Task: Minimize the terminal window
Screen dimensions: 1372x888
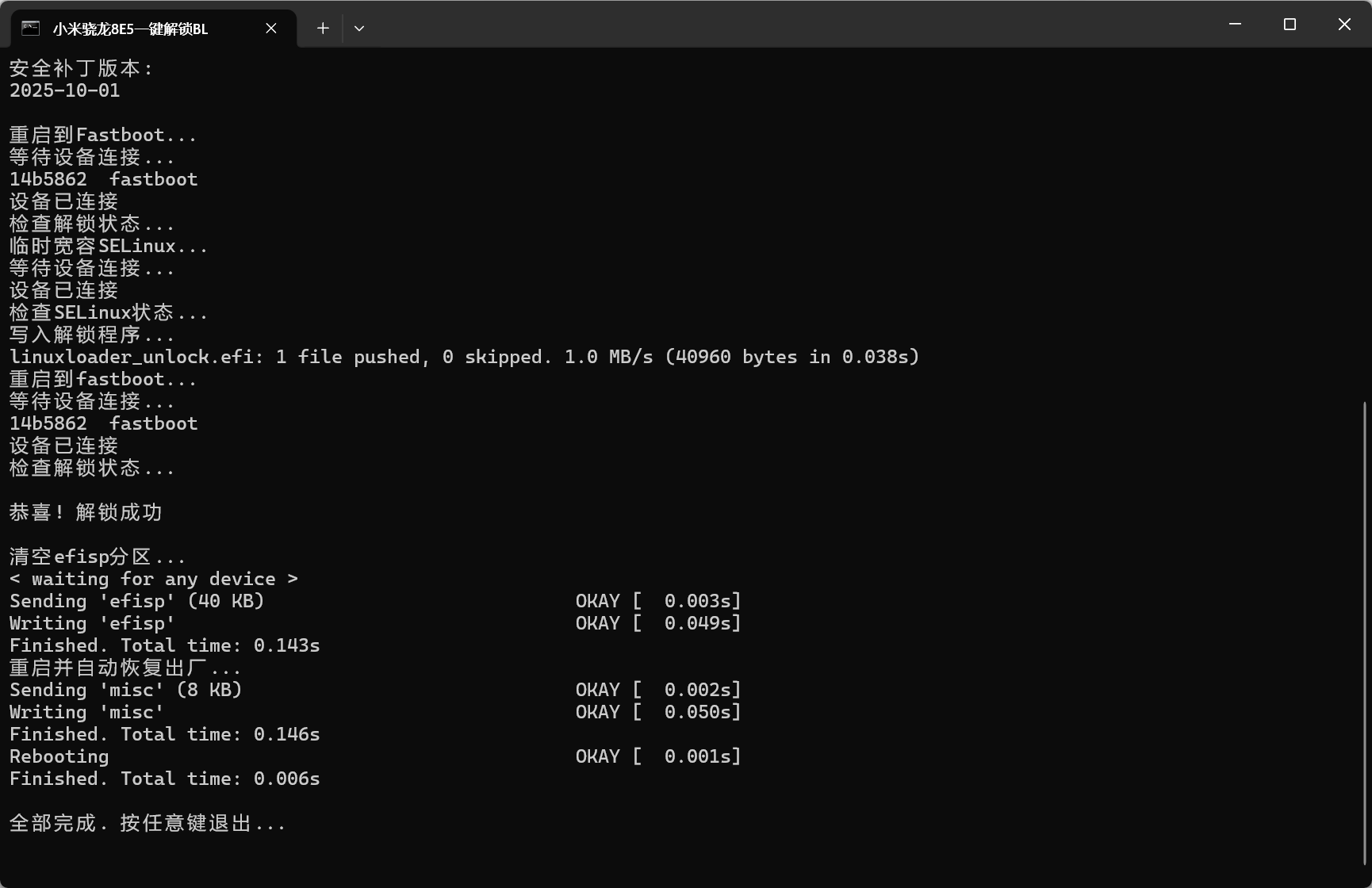Action: [1235, 25]
